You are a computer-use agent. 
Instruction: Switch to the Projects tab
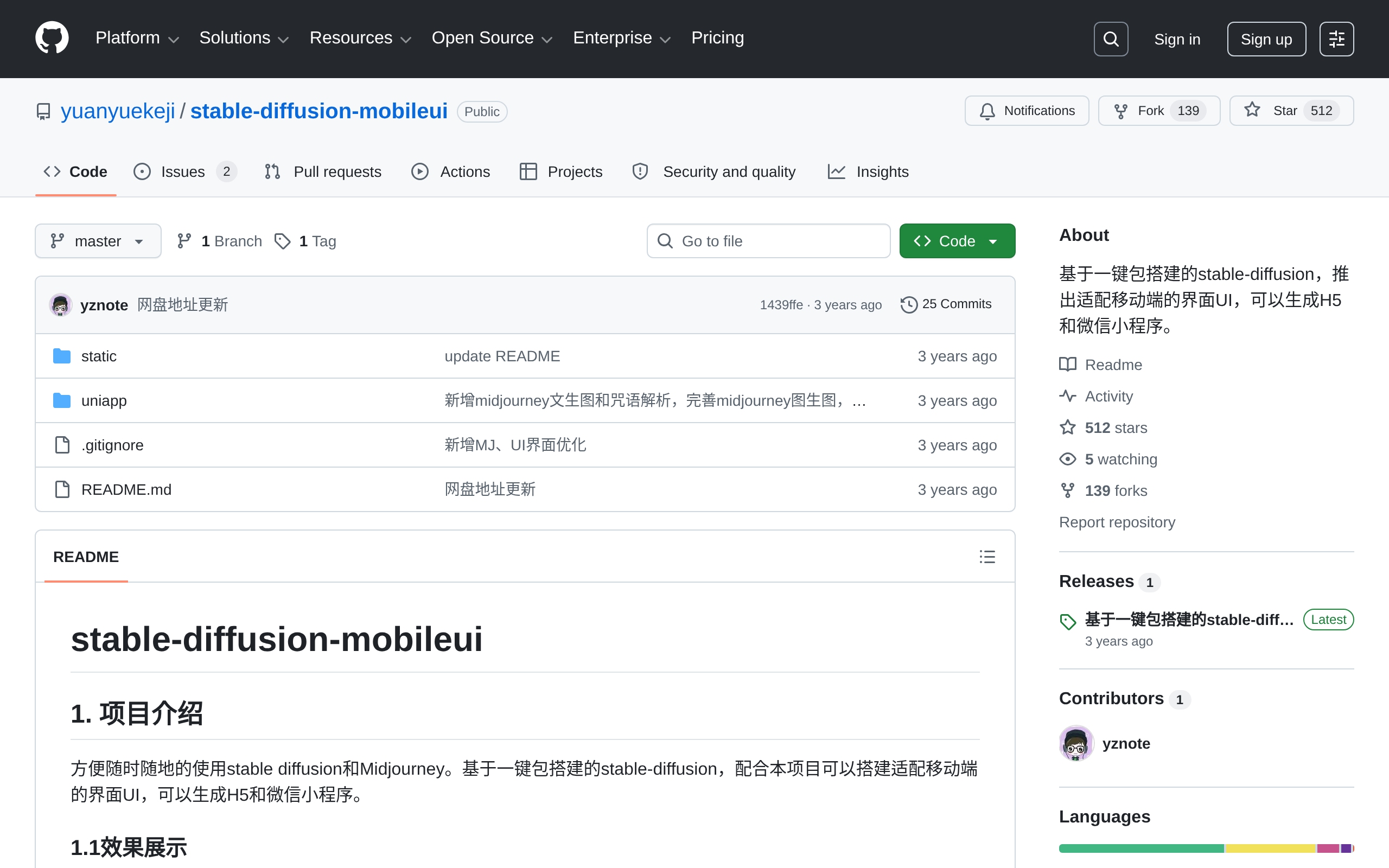coord(561,171)
